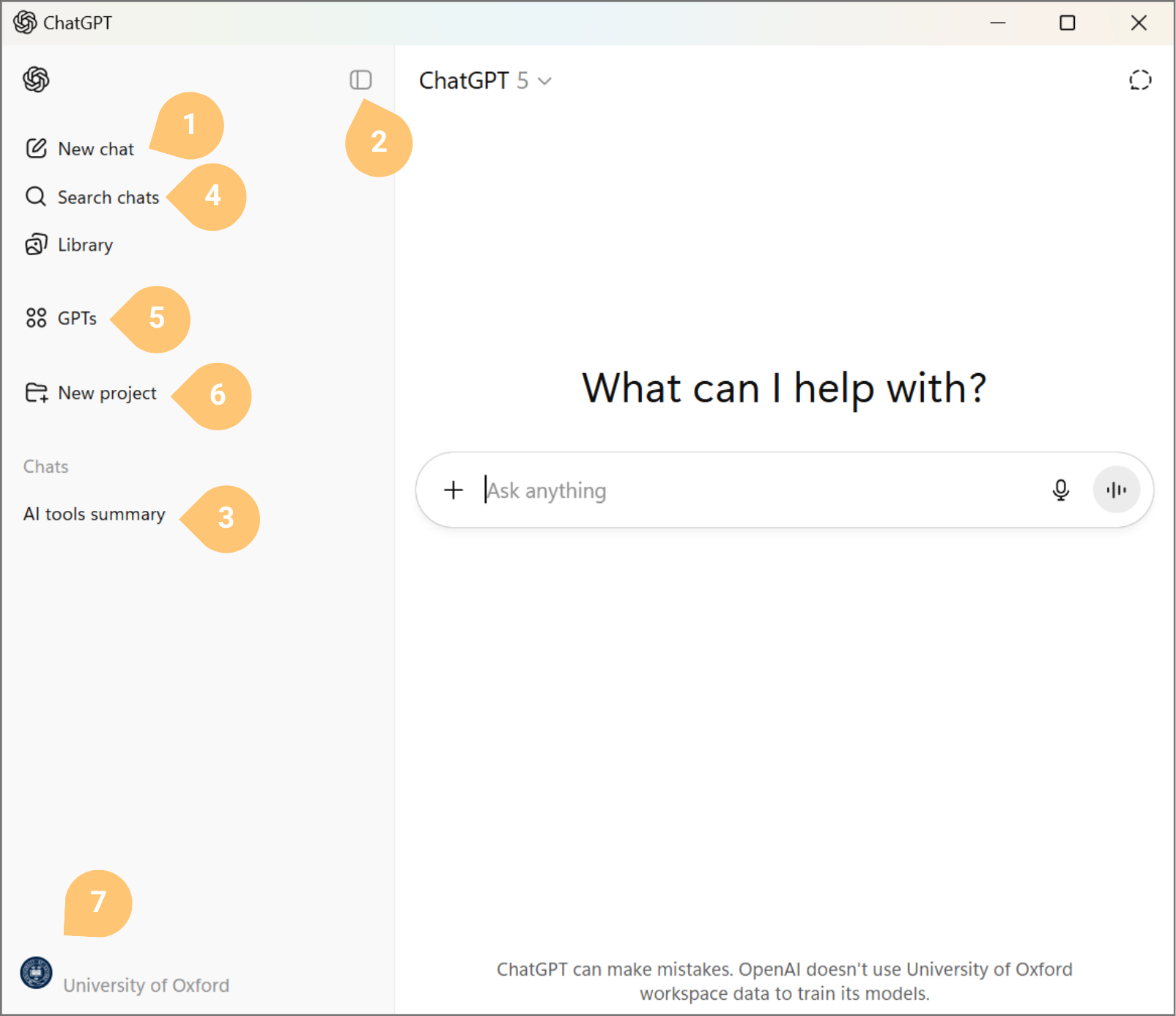
Task: Click the GPTs grid icon
Action: tap(36, 317)
